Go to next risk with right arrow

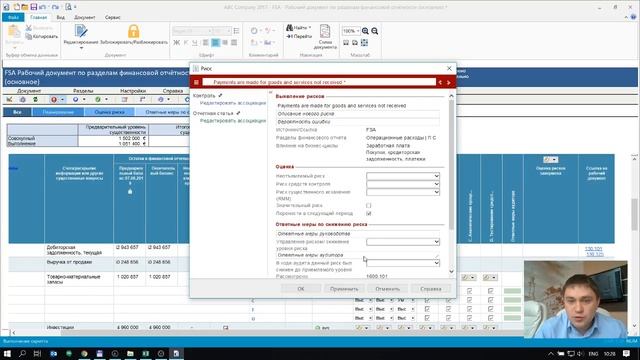pos(449,82)
